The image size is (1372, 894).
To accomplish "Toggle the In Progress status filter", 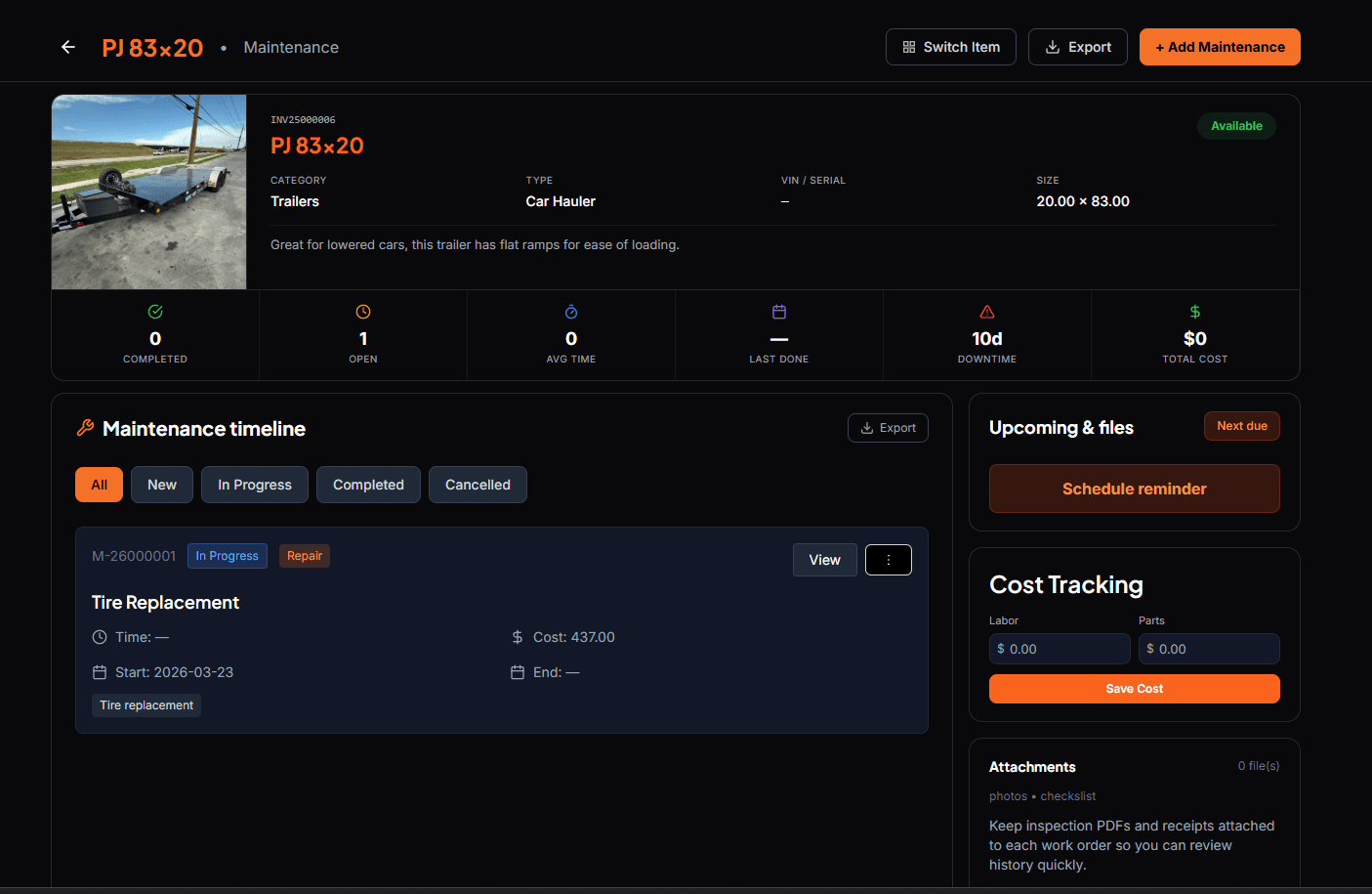I will point(254,484).
